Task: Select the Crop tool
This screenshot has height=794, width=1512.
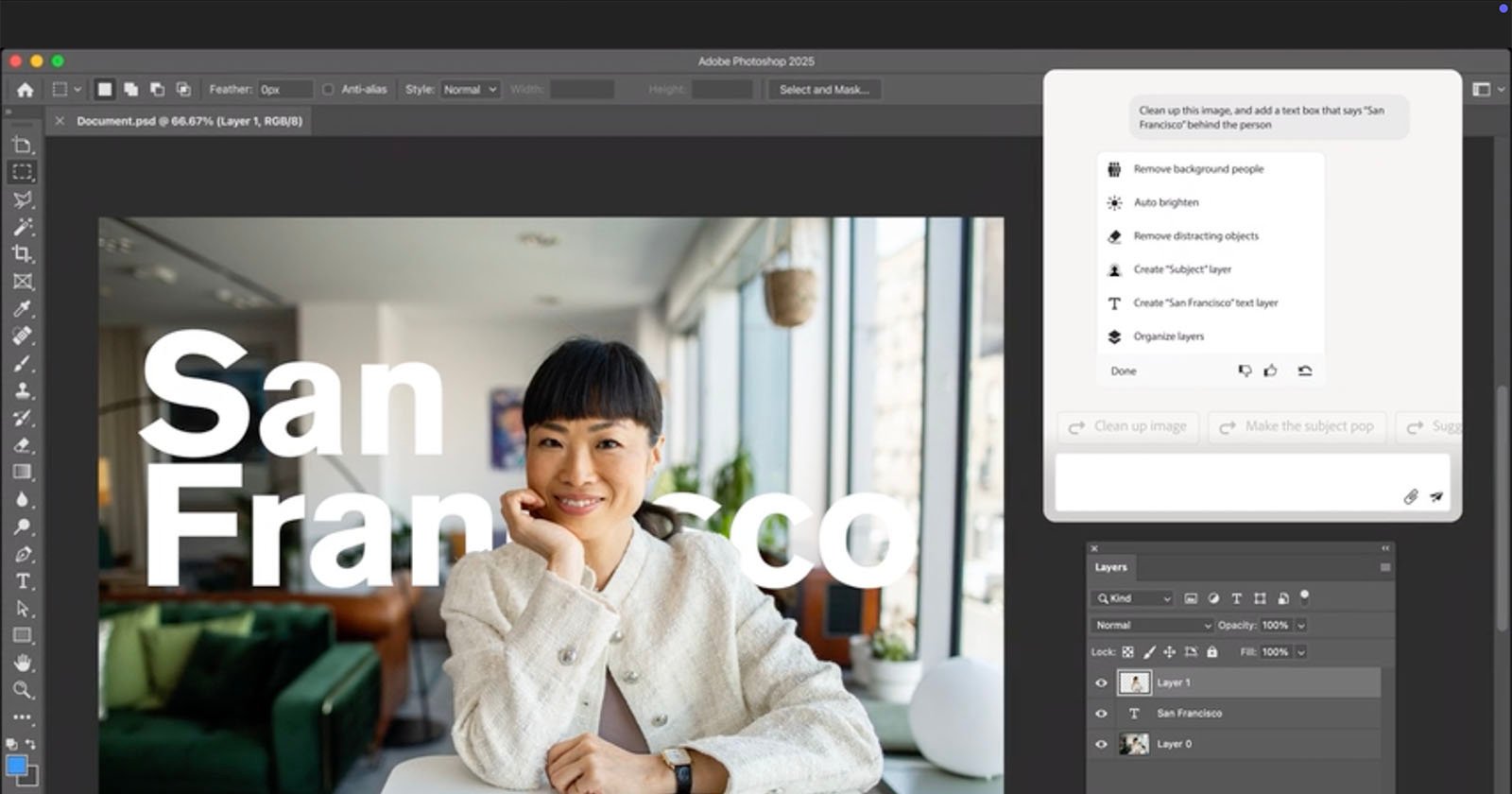Action: (22, 253)
